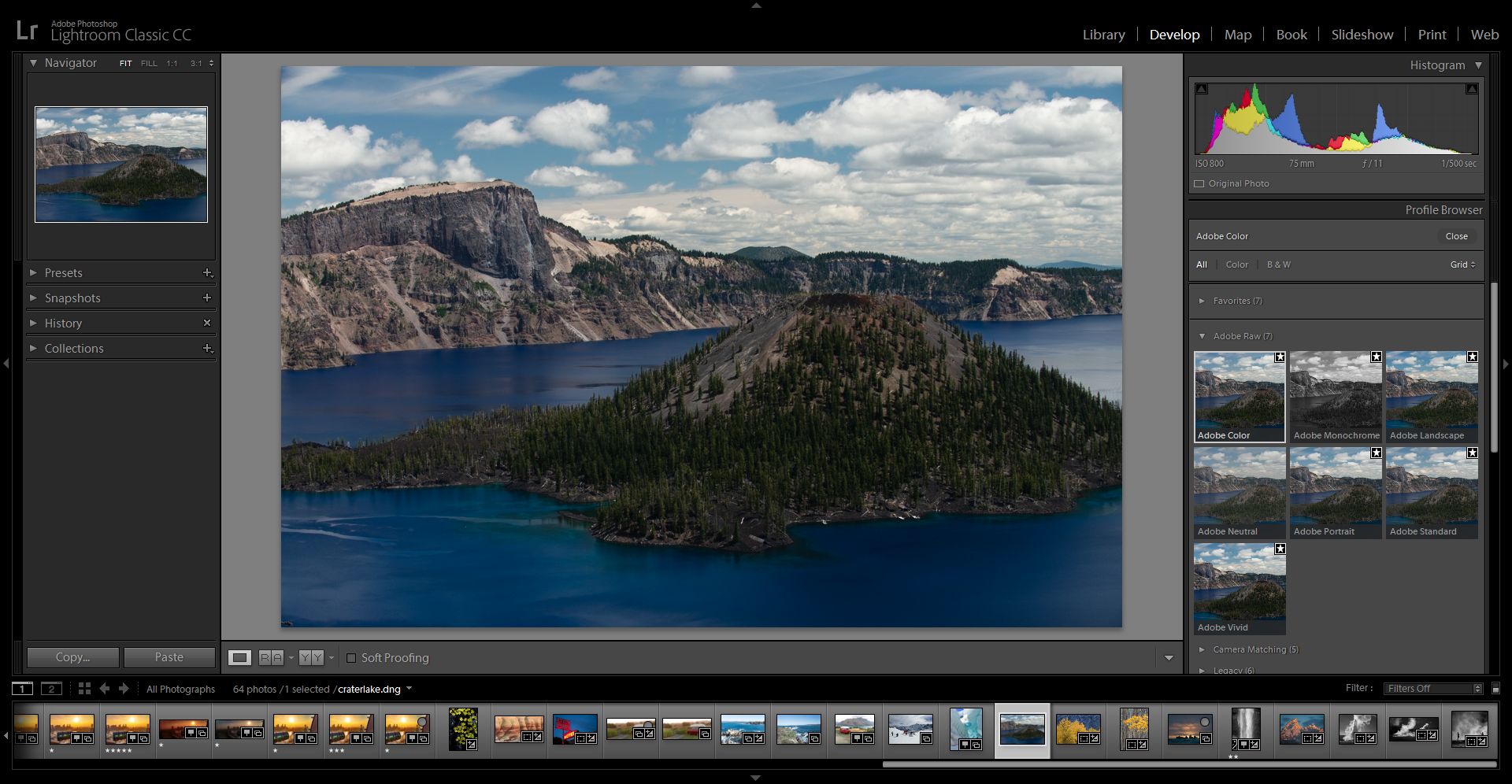Open the Grid view icon above the filmstrip

click(85, 689)
